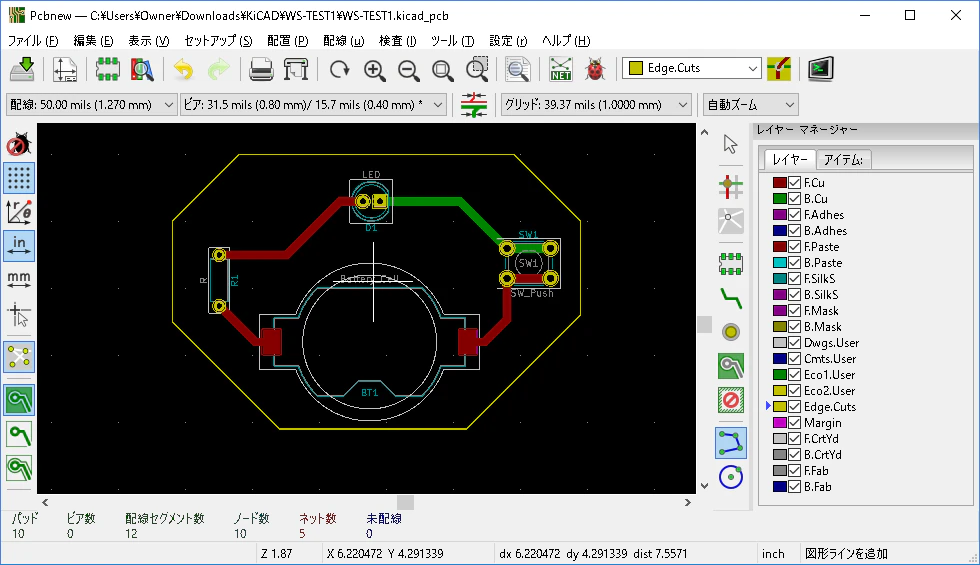This screenshot has height=565, width=980.
Task: Open the ツール menu
Action: click(452, 41)
